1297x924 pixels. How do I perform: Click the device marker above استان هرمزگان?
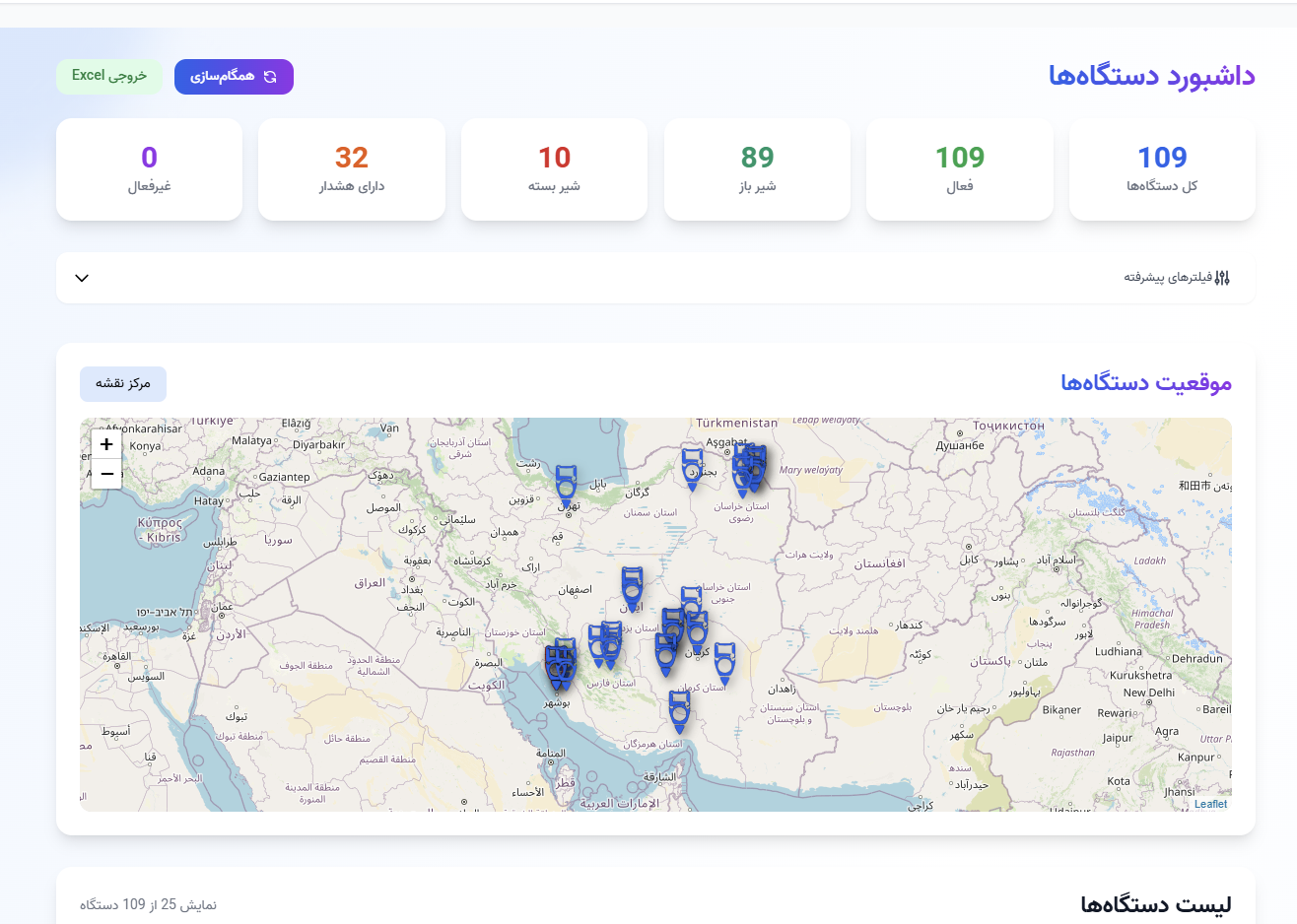coord(679,709)
